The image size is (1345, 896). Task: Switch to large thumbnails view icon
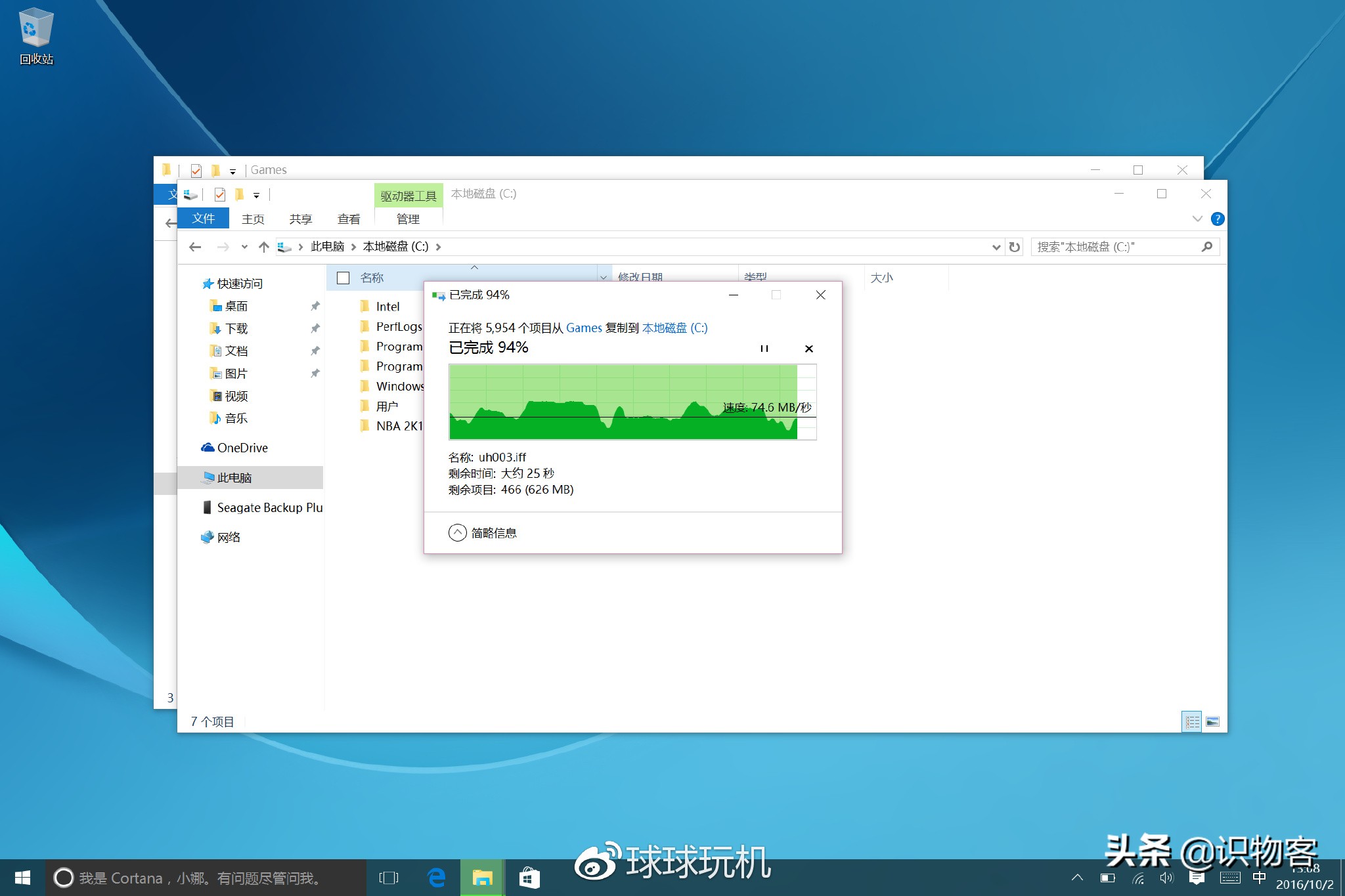tap(1212, 721)
